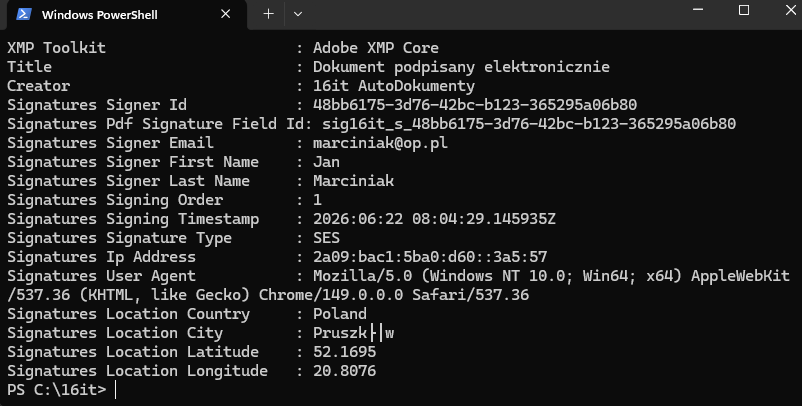The width and height of the screenshot is (802, 406).
Task: Click the 'Signatures Signer First Name' label
Action: (133, 162)
